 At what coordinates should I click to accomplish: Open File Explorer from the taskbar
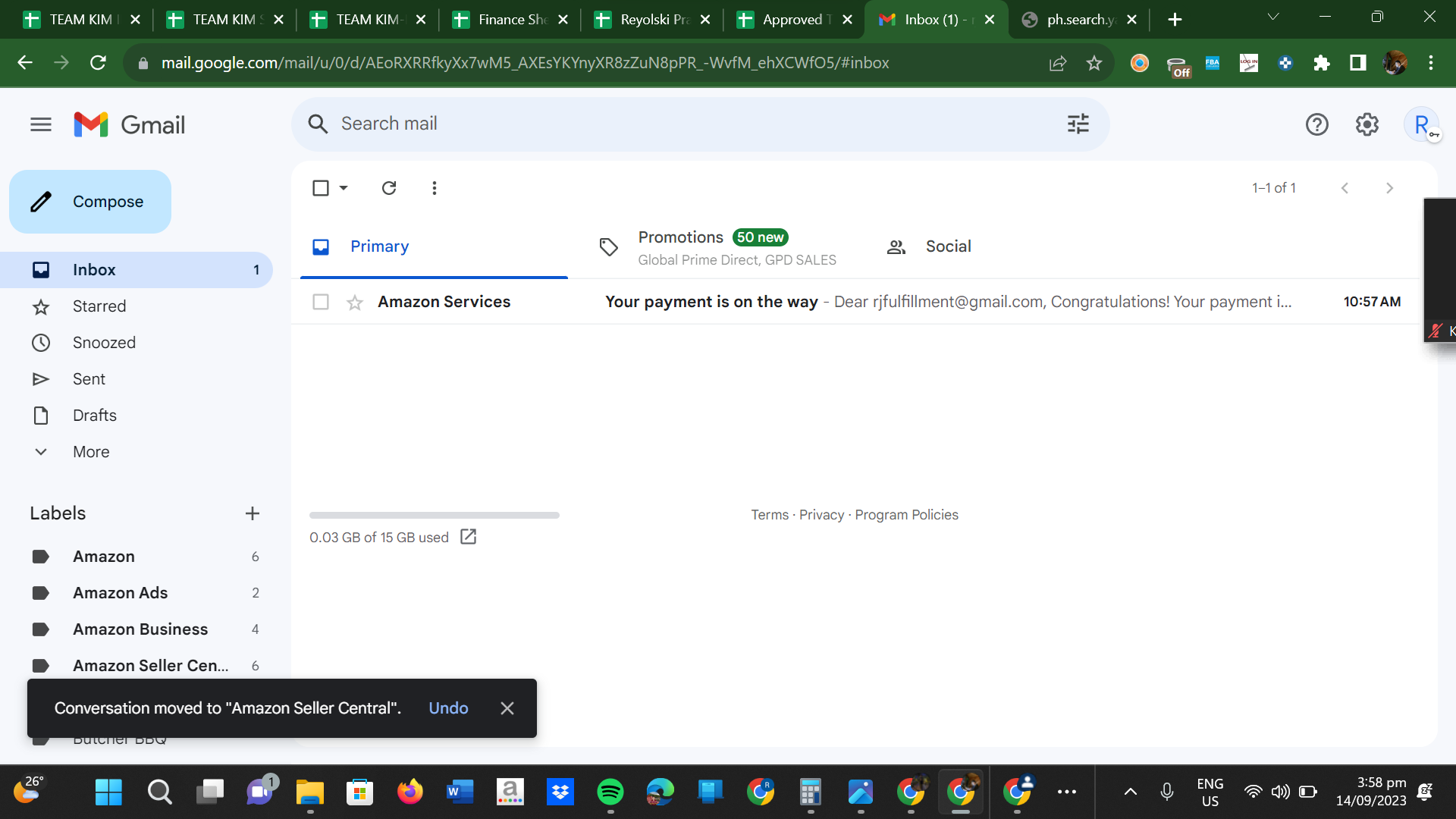310,792
